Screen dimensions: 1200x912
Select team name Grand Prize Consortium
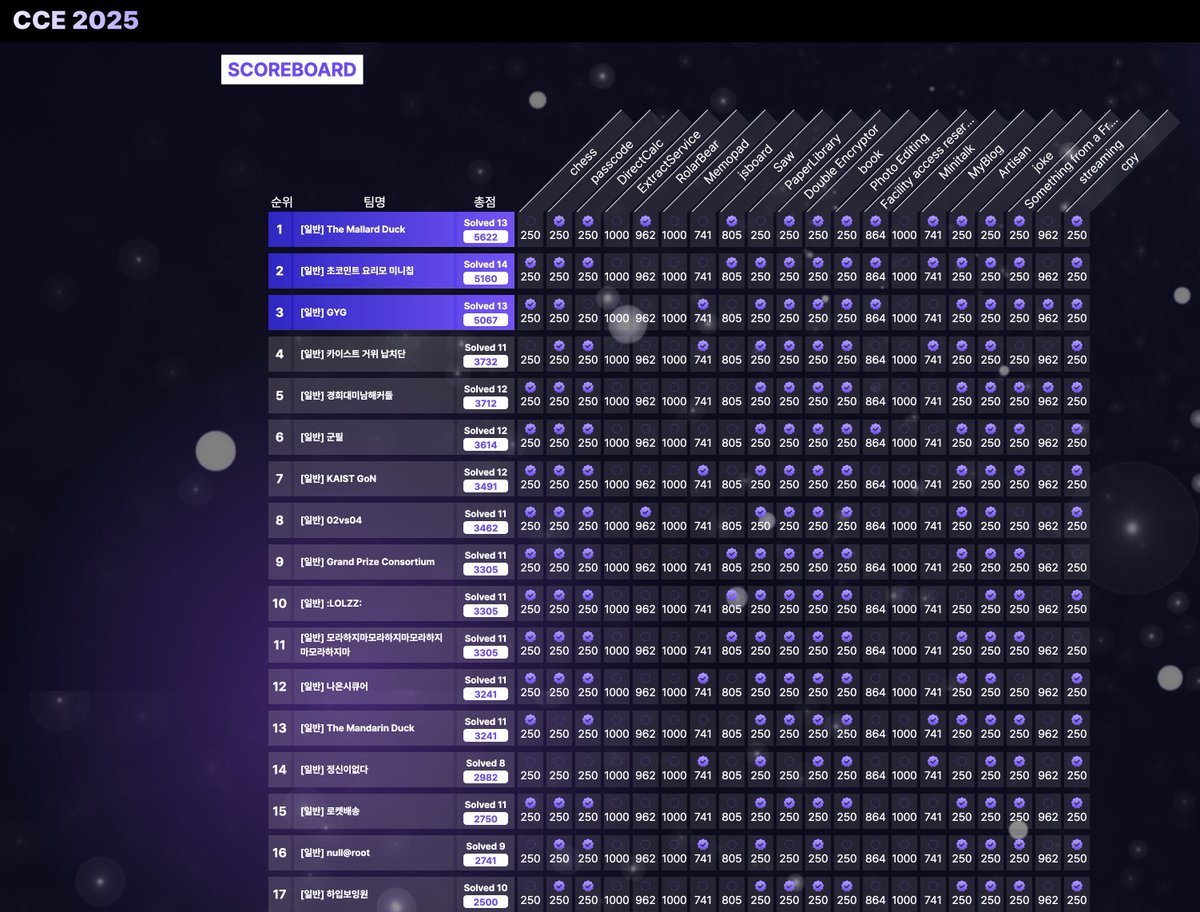coord(367,562)
